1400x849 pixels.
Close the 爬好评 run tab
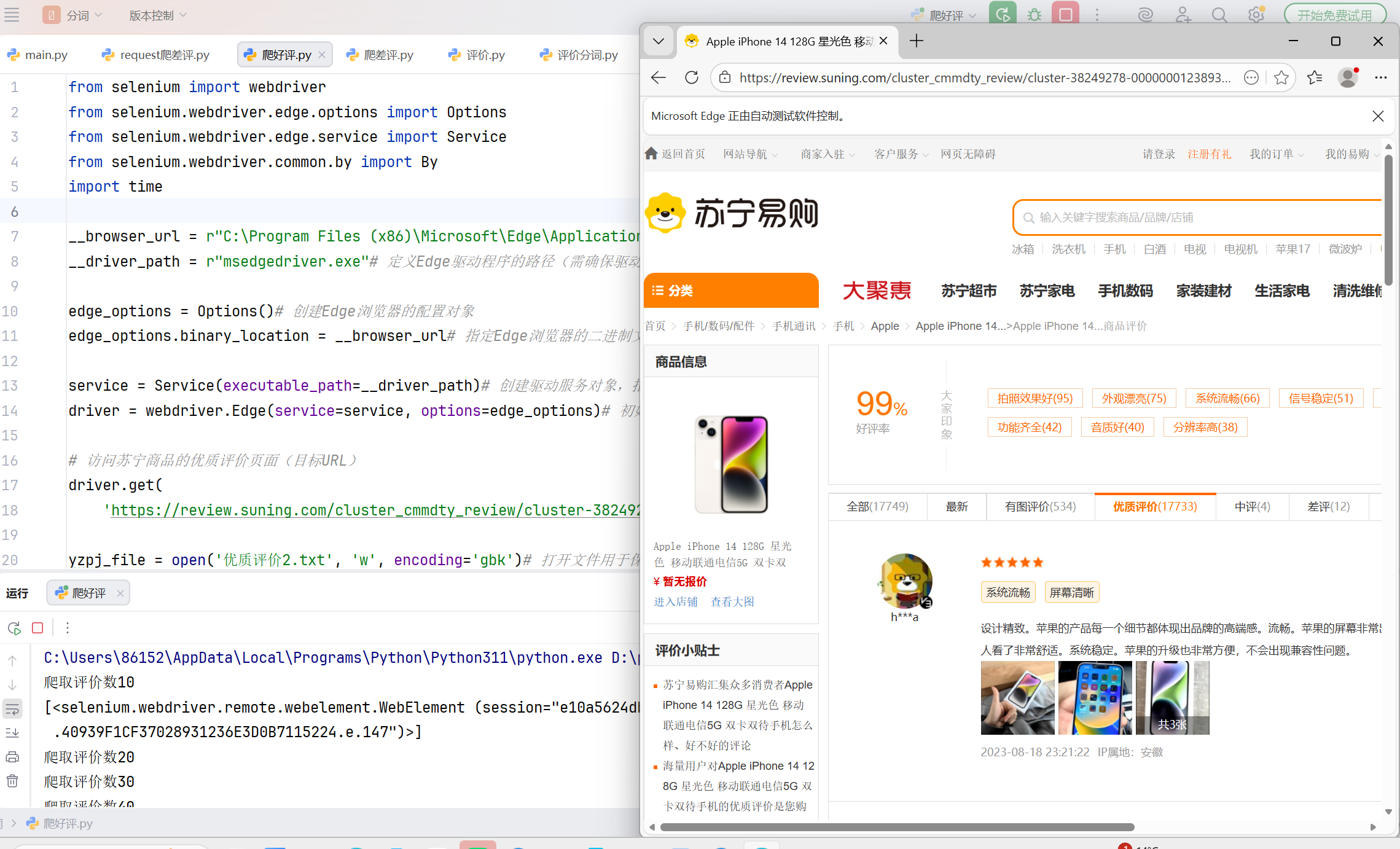[120, 593]
